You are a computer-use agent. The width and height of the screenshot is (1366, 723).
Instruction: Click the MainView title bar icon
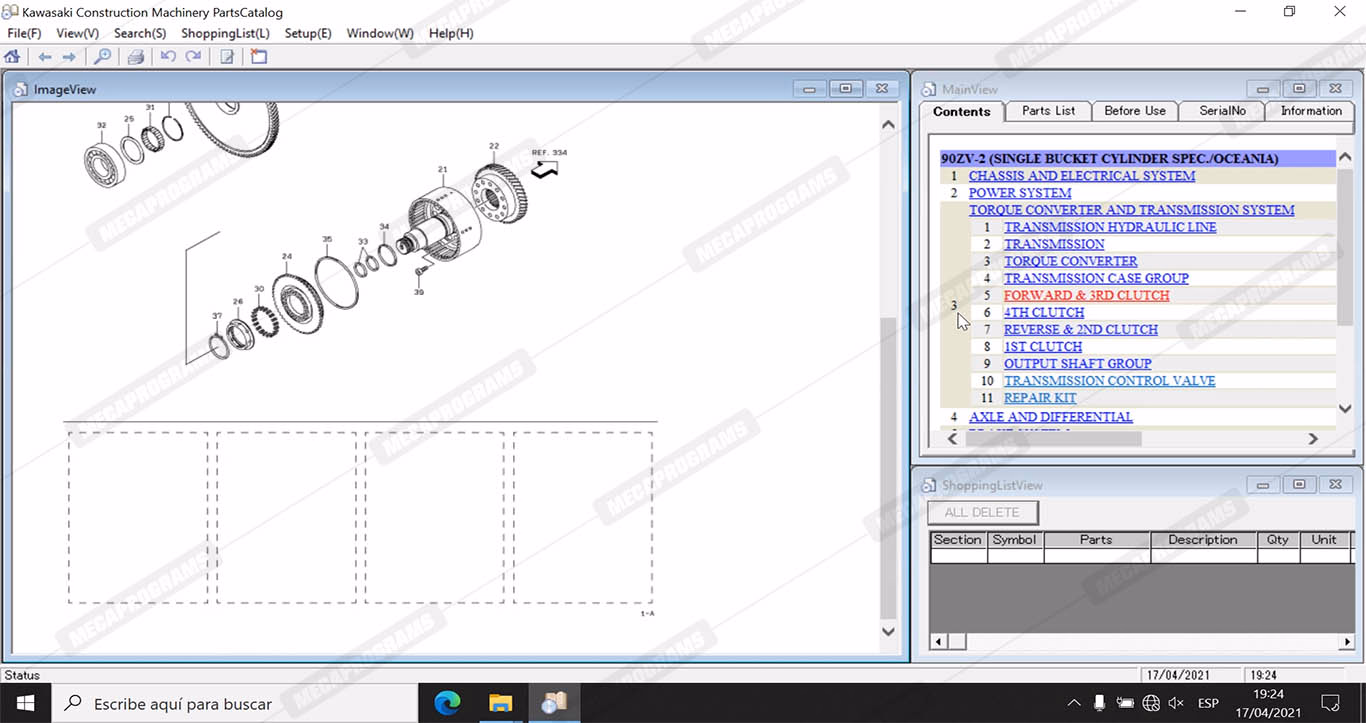tap(928, 89)
